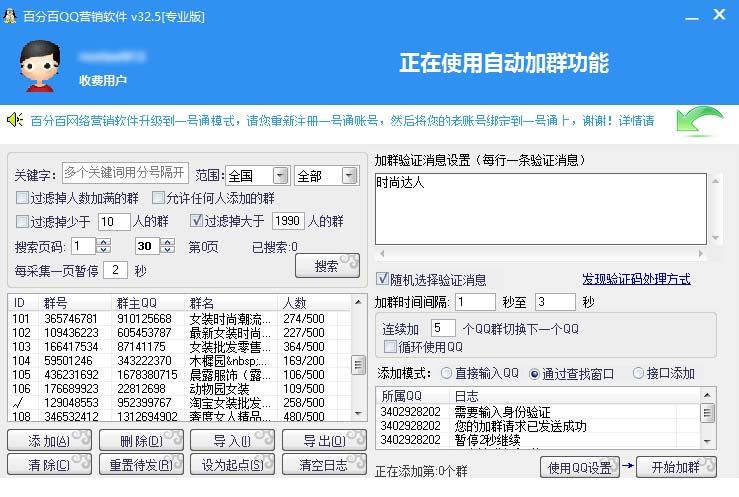739x497 pixels.
Task: Minimize the QQ marketing software window
Action: (692, 17)
